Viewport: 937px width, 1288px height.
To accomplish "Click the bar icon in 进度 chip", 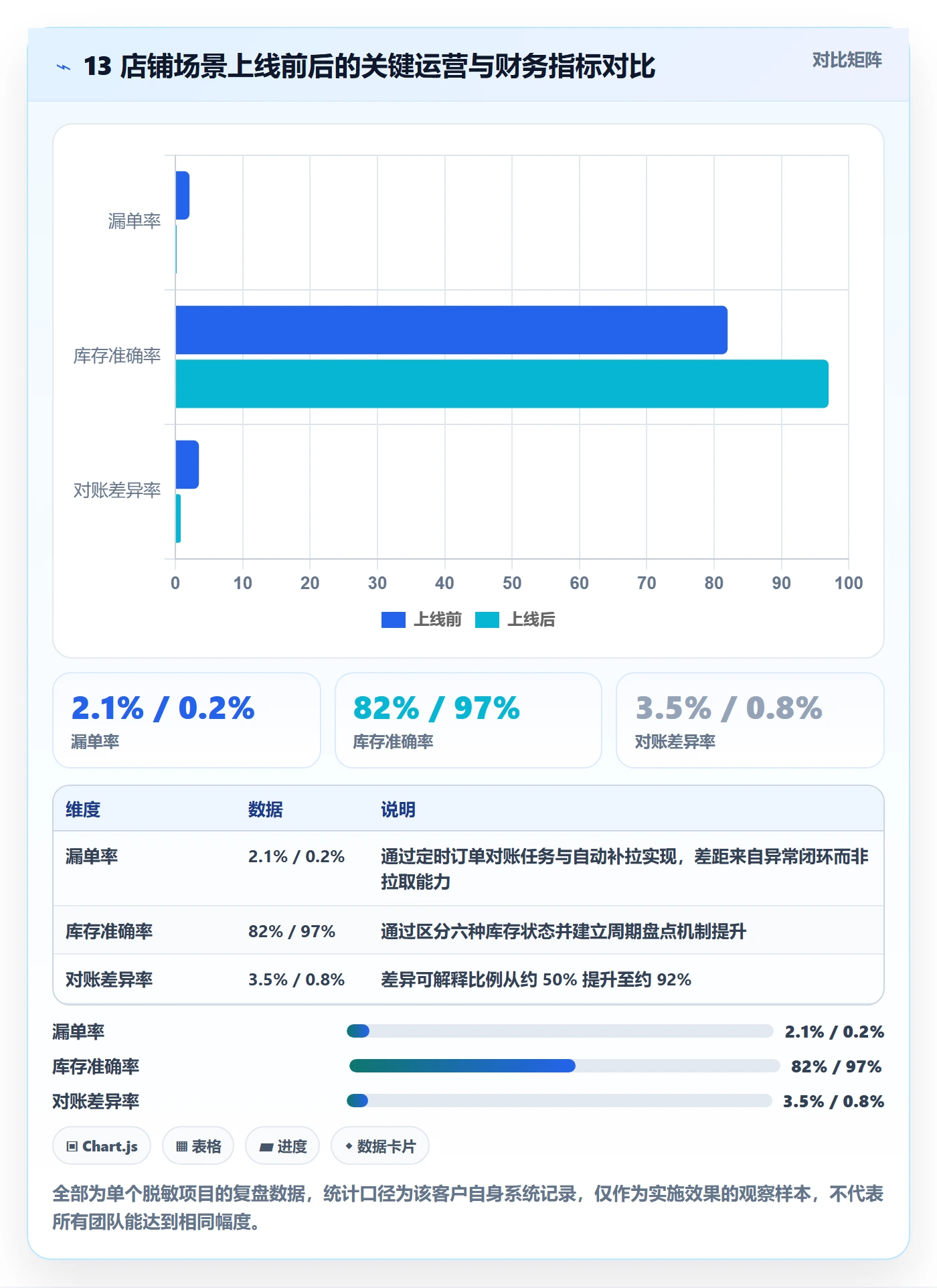I will pyautogui.click(x=266, y=1147).
